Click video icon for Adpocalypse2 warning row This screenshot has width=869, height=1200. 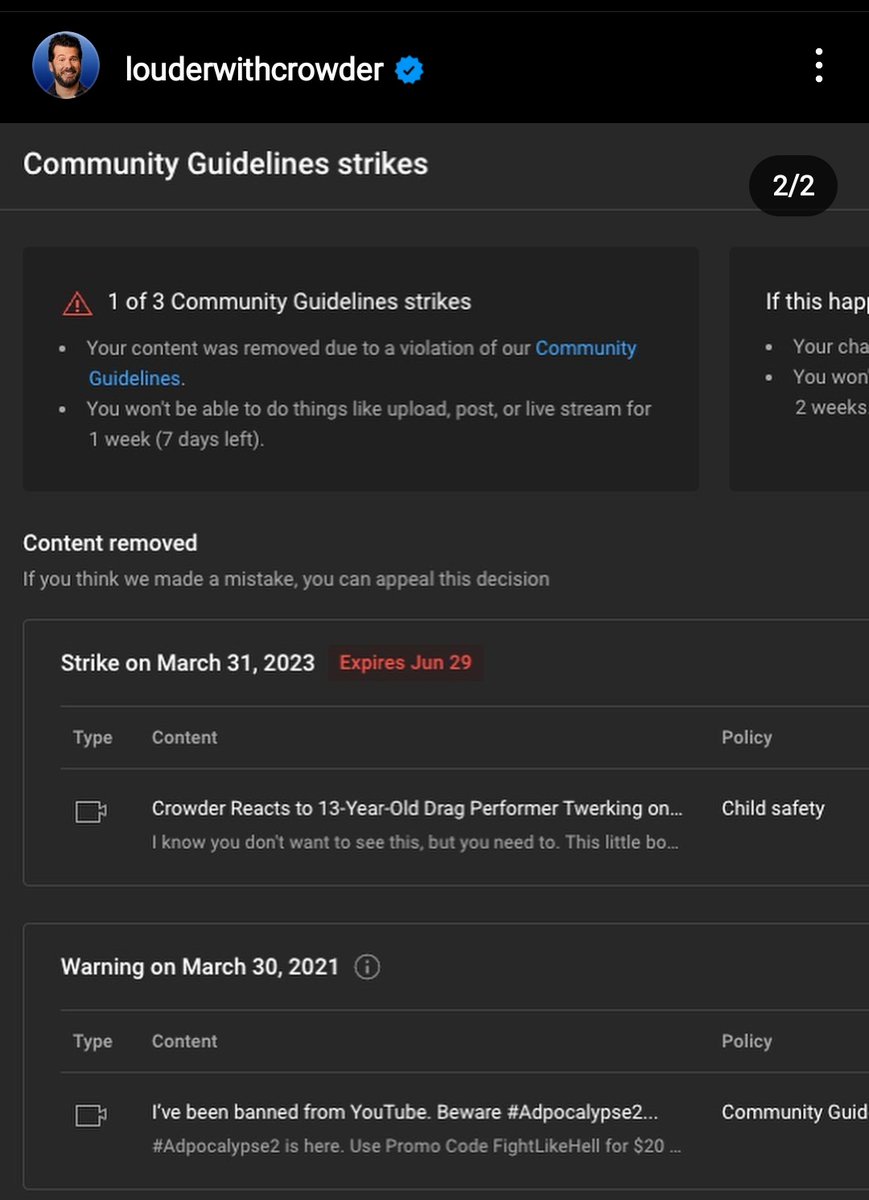pos(91,1116)
